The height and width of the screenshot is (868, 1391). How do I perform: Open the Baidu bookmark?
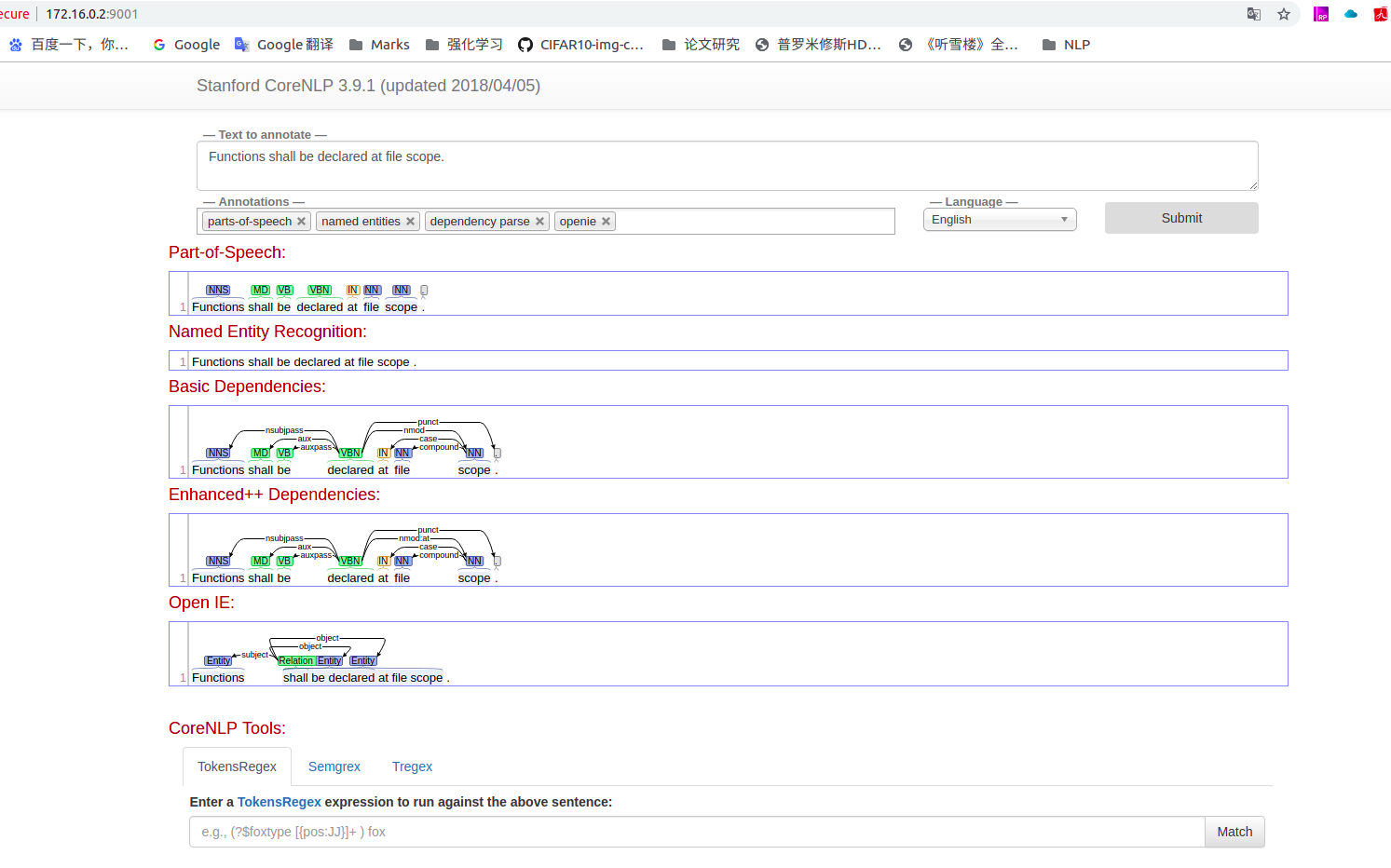(69, 45)
